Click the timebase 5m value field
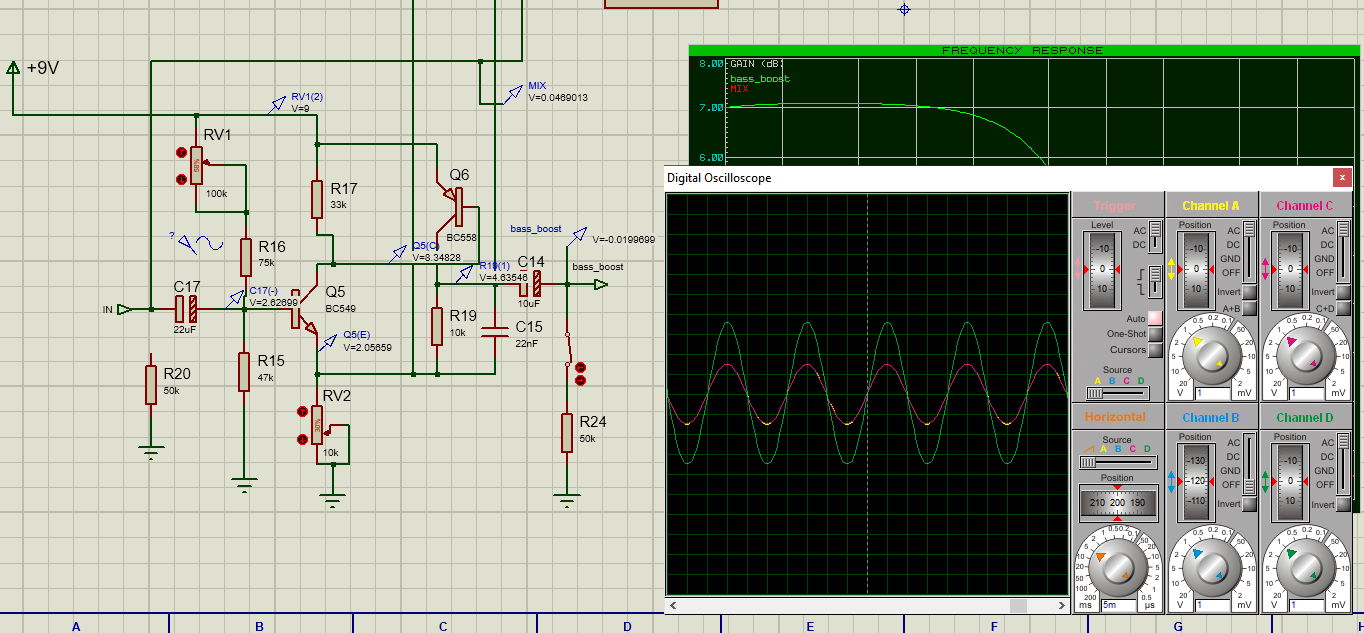Image resolution: width=1364 pixels, height=633 pixels. coord(1117,605)
